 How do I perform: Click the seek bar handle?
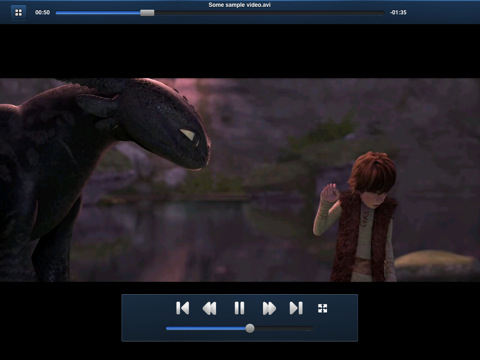point(147,13)
